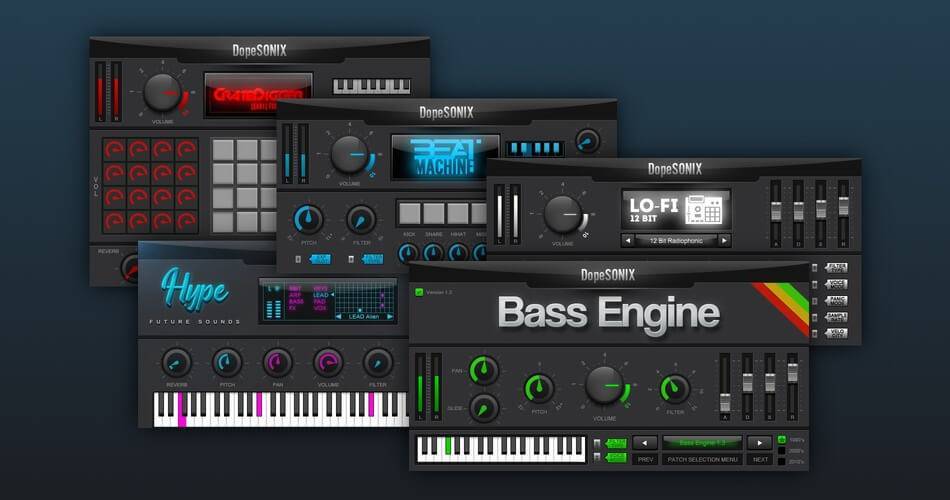The width and height of the screenshot is (950, 500).
Task: Click previous-patch arrow in Bass Engine
Action: tap(645, 443)
